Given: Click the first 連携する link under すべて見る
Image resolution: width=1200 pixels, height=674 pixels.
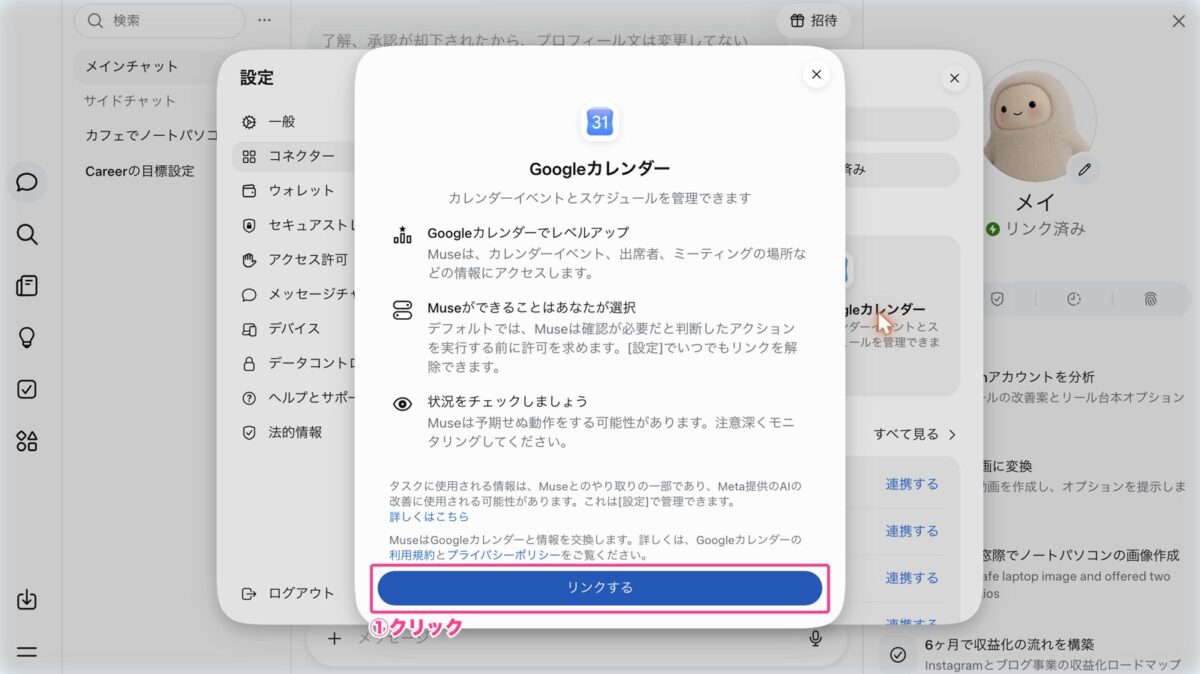Looking at the screenshot, I should [912, 484].
